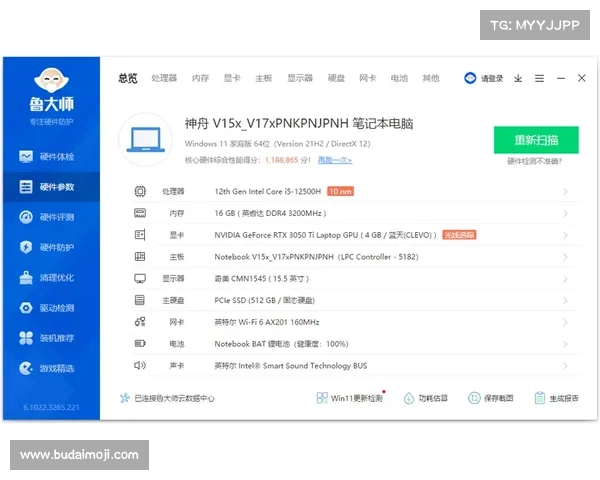Click the download arrow icon in title bar

(x=518, y=78)
